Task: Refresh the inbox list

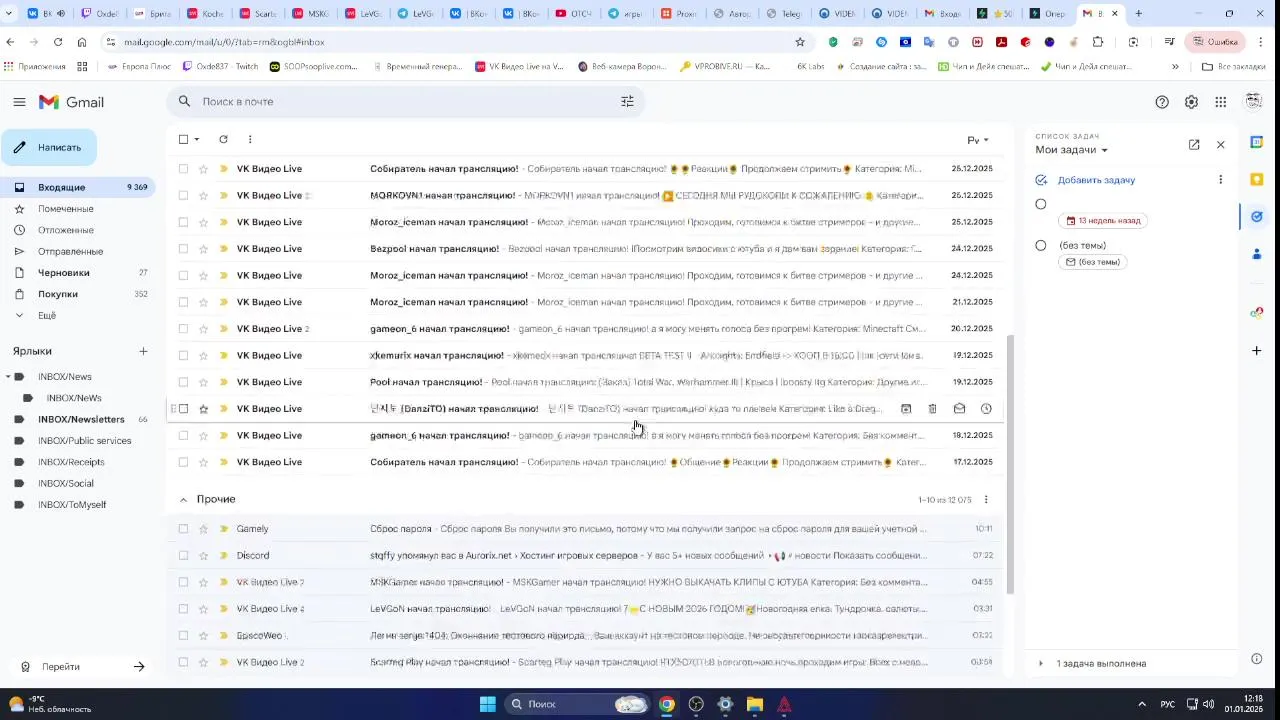Action: (223, 139)
